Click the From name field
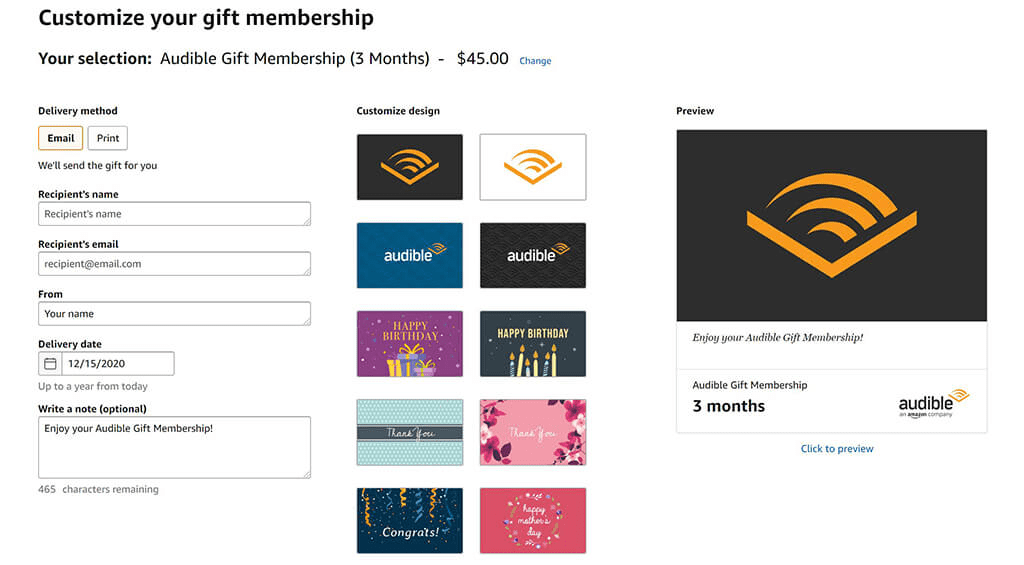The width and height of the screenshot is (1024, 565). [x=174, y=314]
